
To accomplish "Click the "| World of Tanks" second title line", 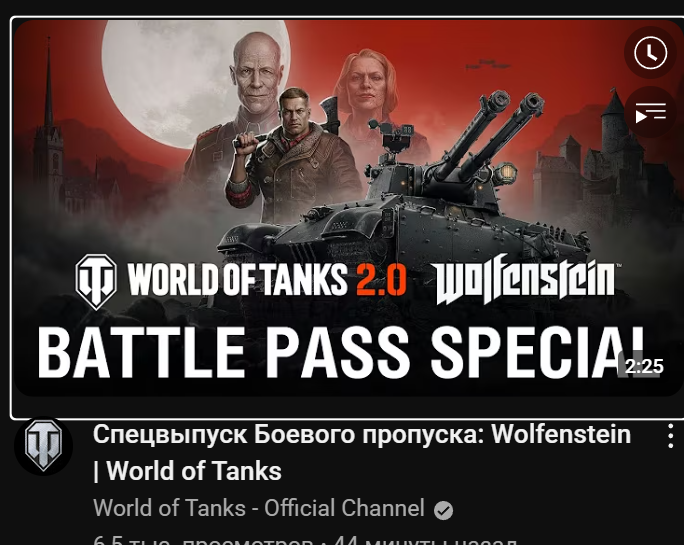I will (x=188, y=471).
